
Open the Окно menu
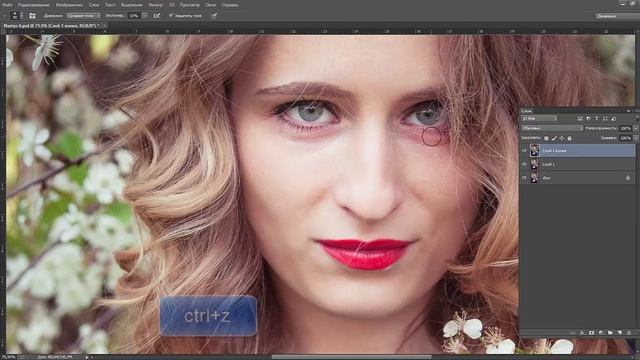[211, 5]
